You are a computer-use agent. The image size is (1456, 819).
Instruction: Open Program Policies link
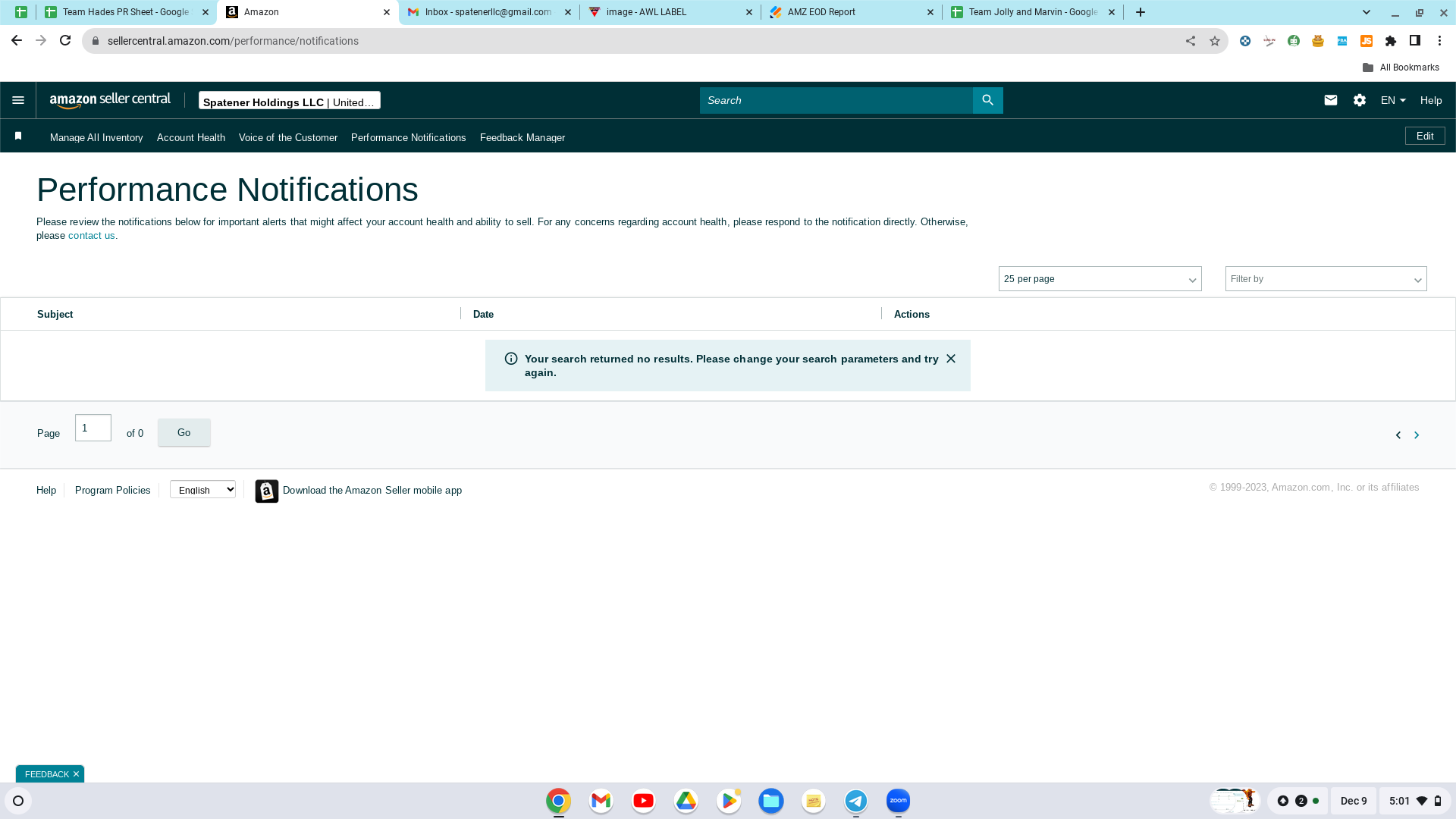tap(113, 491)
